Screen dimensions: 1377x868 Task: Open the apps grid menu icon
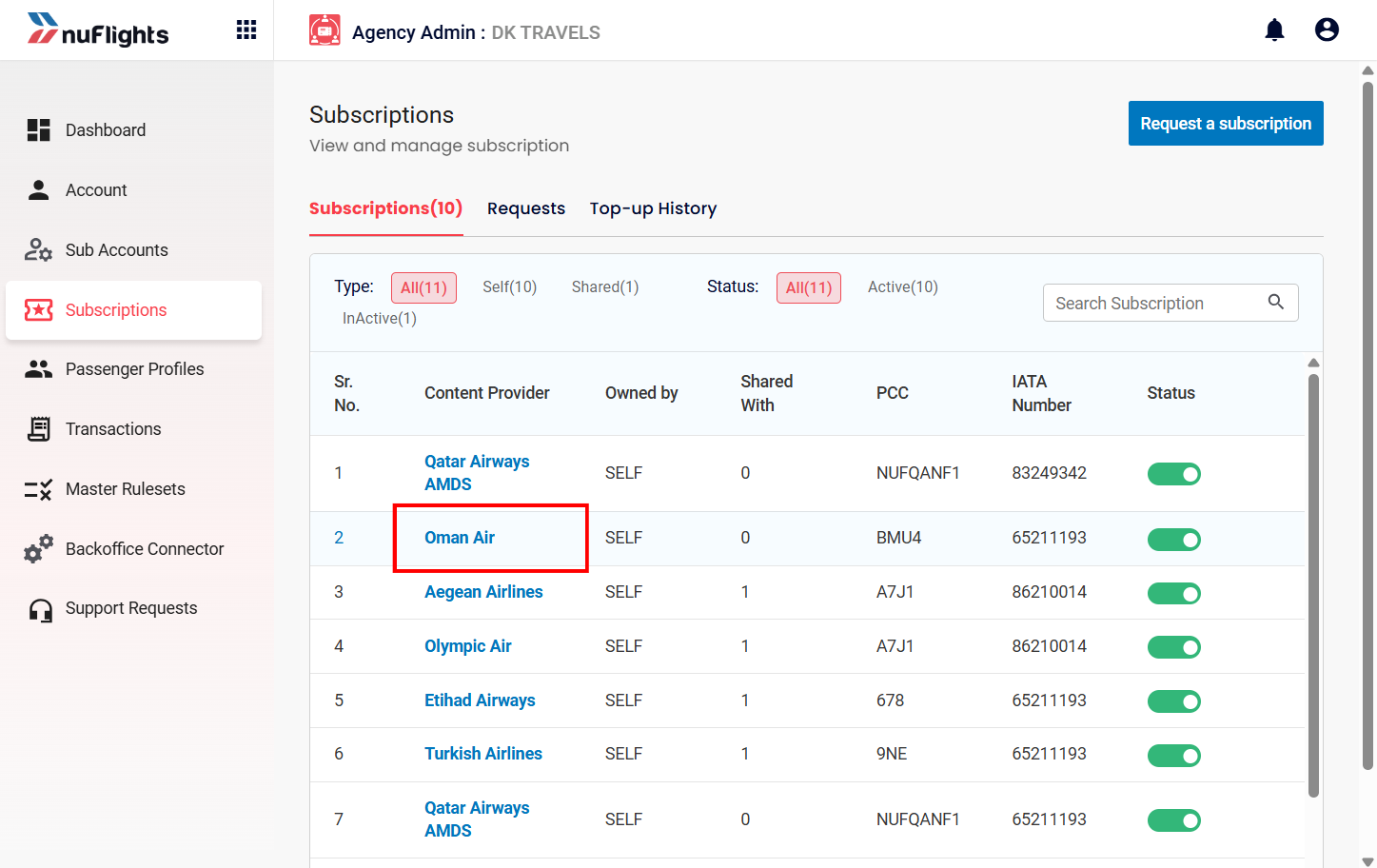[246, 30]
